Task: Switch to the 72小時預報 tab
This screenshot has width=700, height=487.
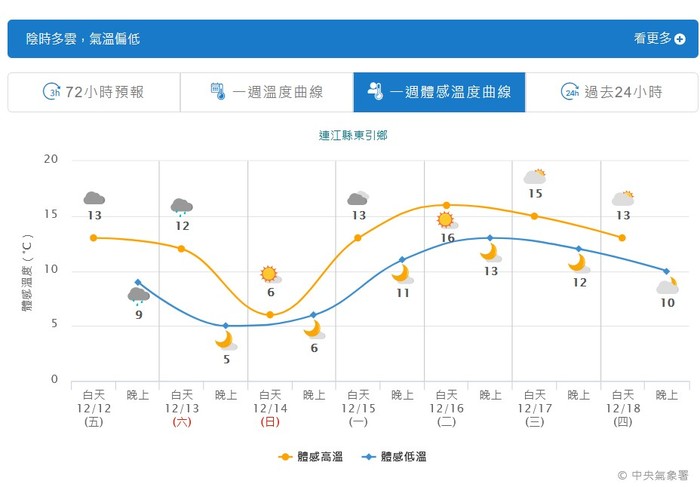Action: (94, 92)
